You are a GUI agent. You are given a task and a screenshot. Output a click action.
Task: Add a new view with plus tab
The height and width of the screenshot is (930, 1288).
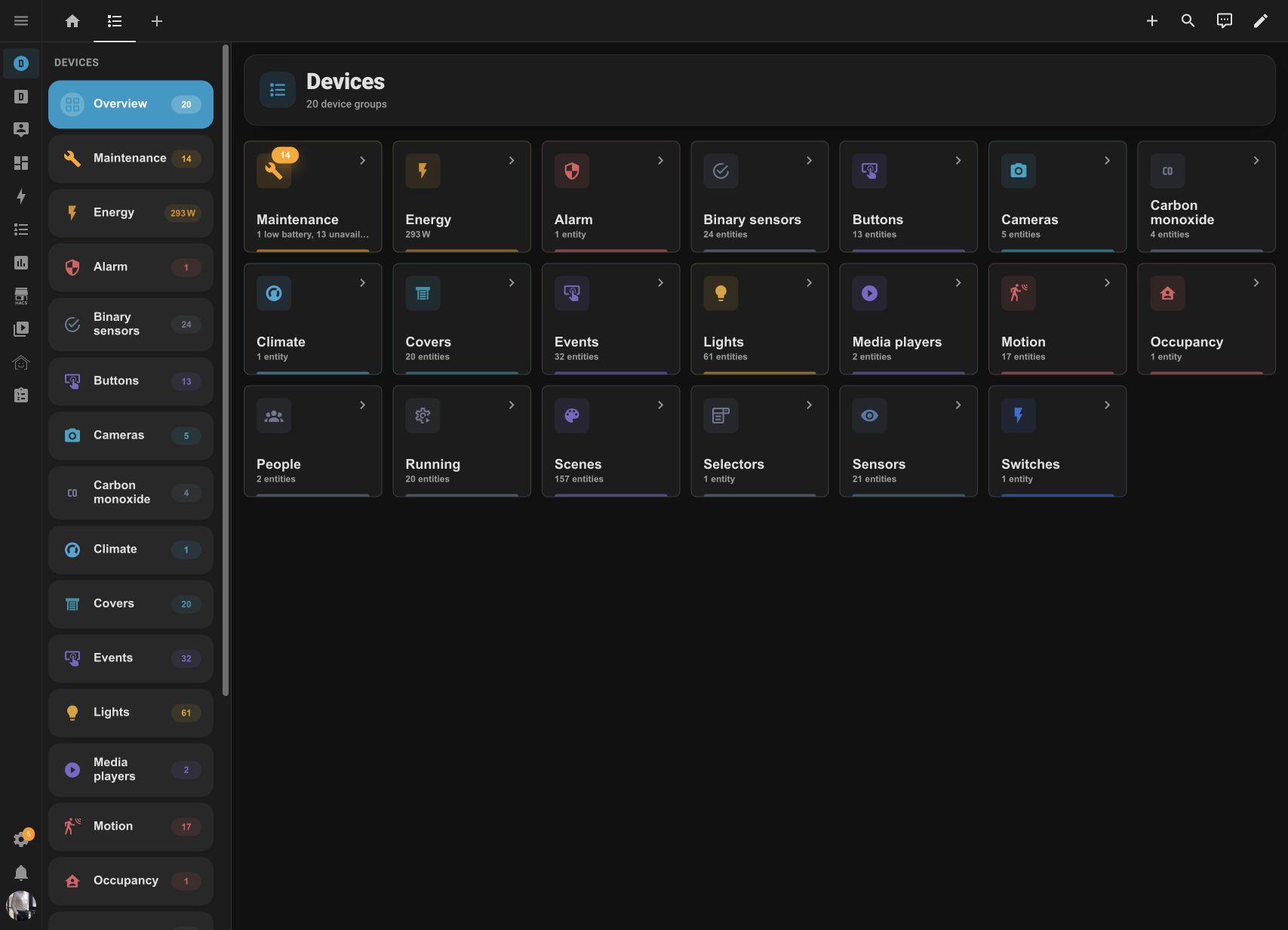pyautogui.click(x=157, y=21)
